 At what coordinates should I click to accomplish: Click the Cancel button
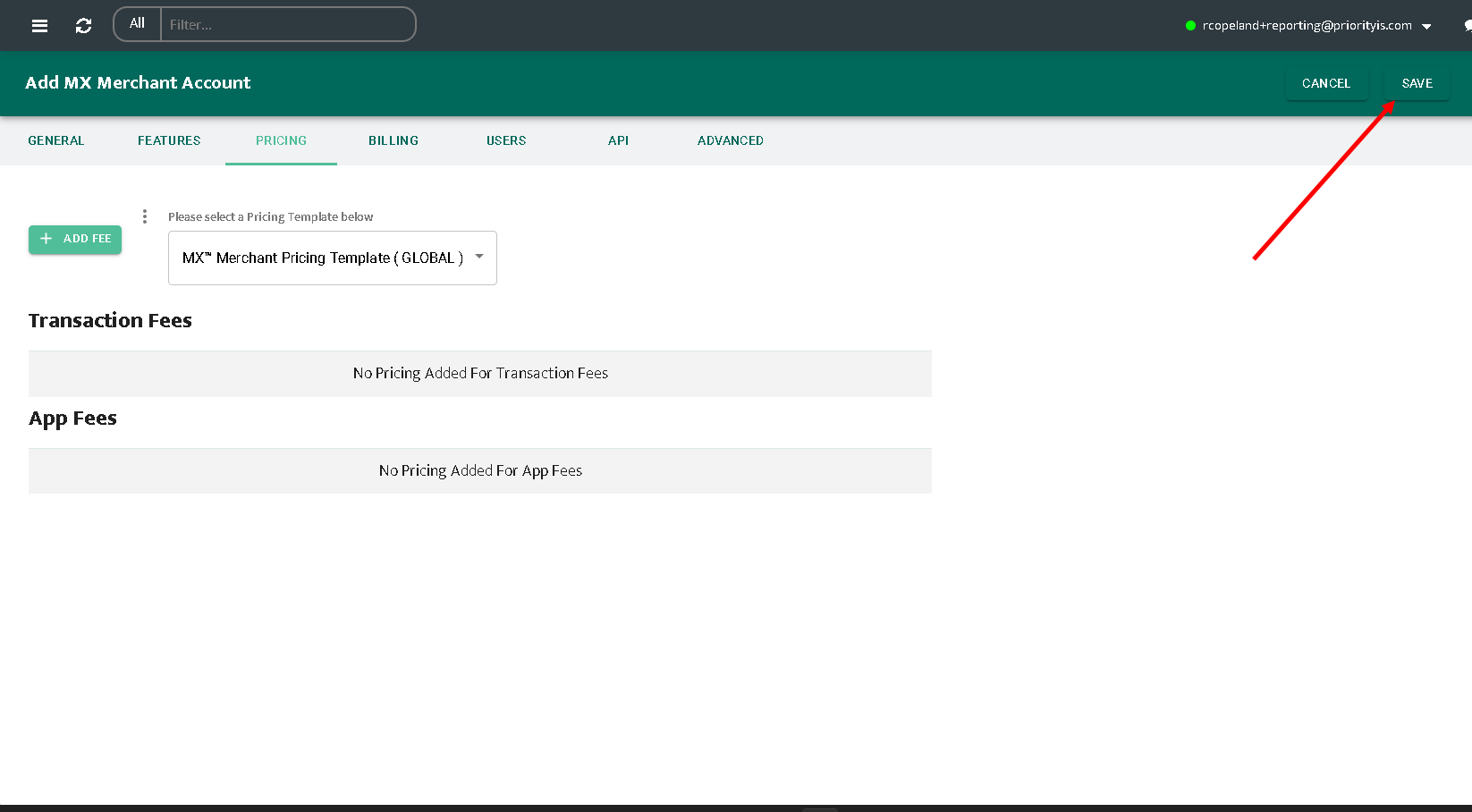[1326, 83]
